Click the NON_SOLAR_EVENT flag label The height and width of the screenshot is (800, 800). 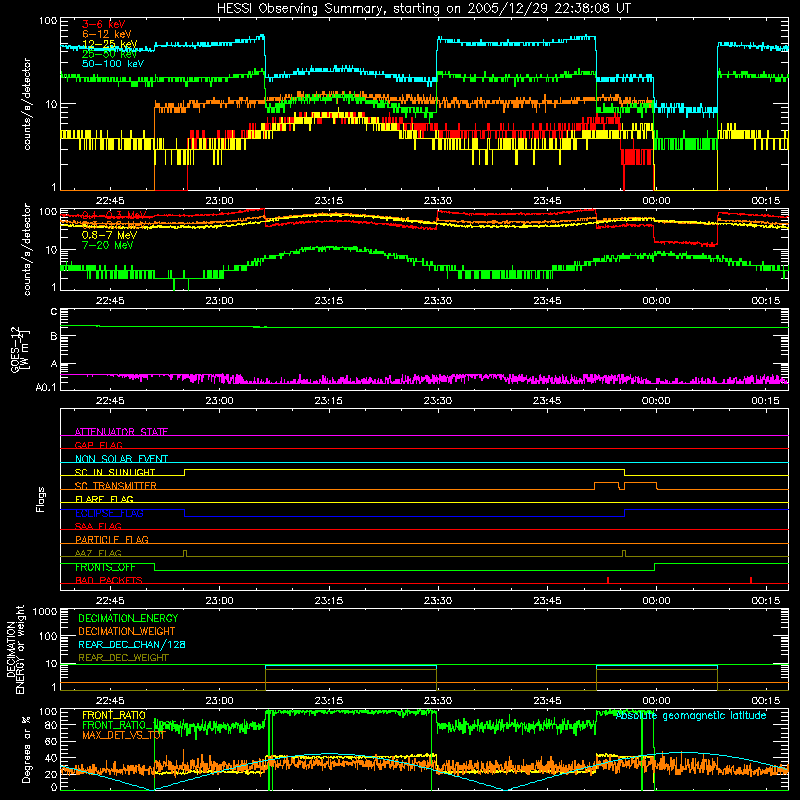pyautogui.click(x=121, y=459)
